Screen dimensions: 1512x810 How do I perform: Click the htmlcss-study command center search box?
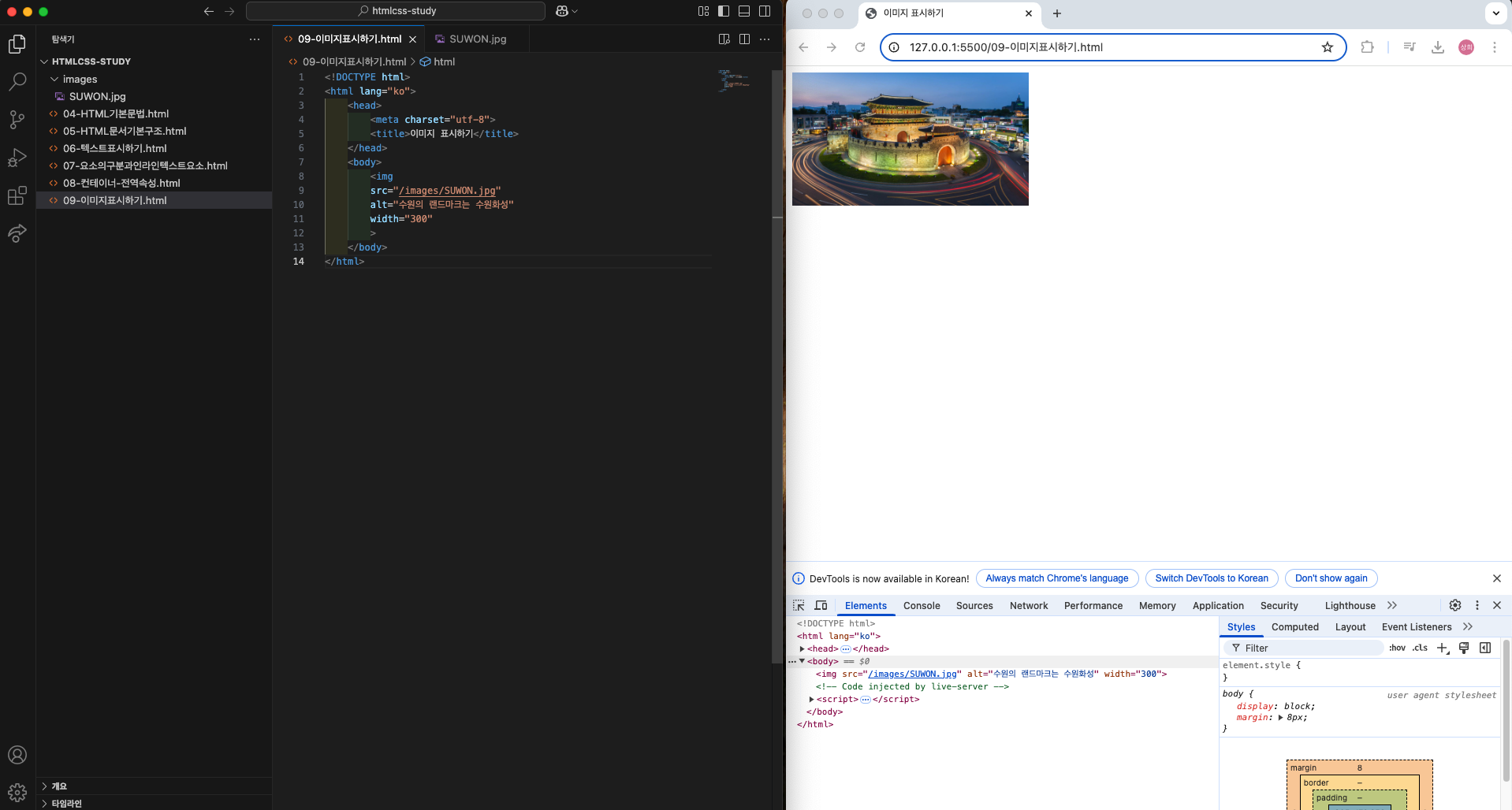click(x=396, y=11)
